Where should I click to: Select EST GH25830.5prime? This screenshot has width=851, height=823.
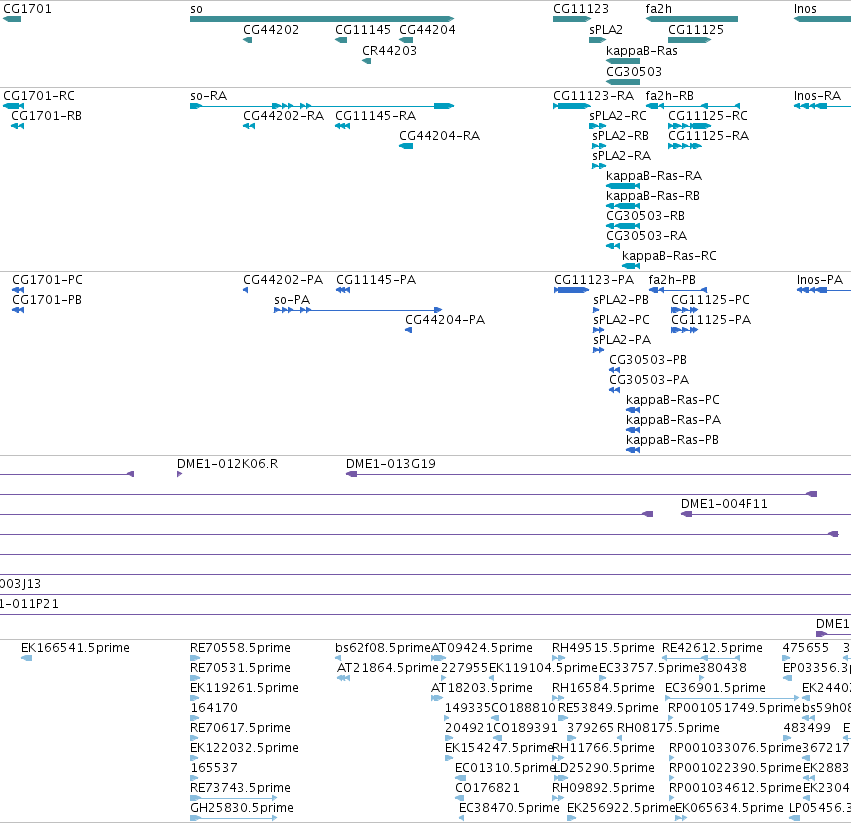tap(242, 808)
